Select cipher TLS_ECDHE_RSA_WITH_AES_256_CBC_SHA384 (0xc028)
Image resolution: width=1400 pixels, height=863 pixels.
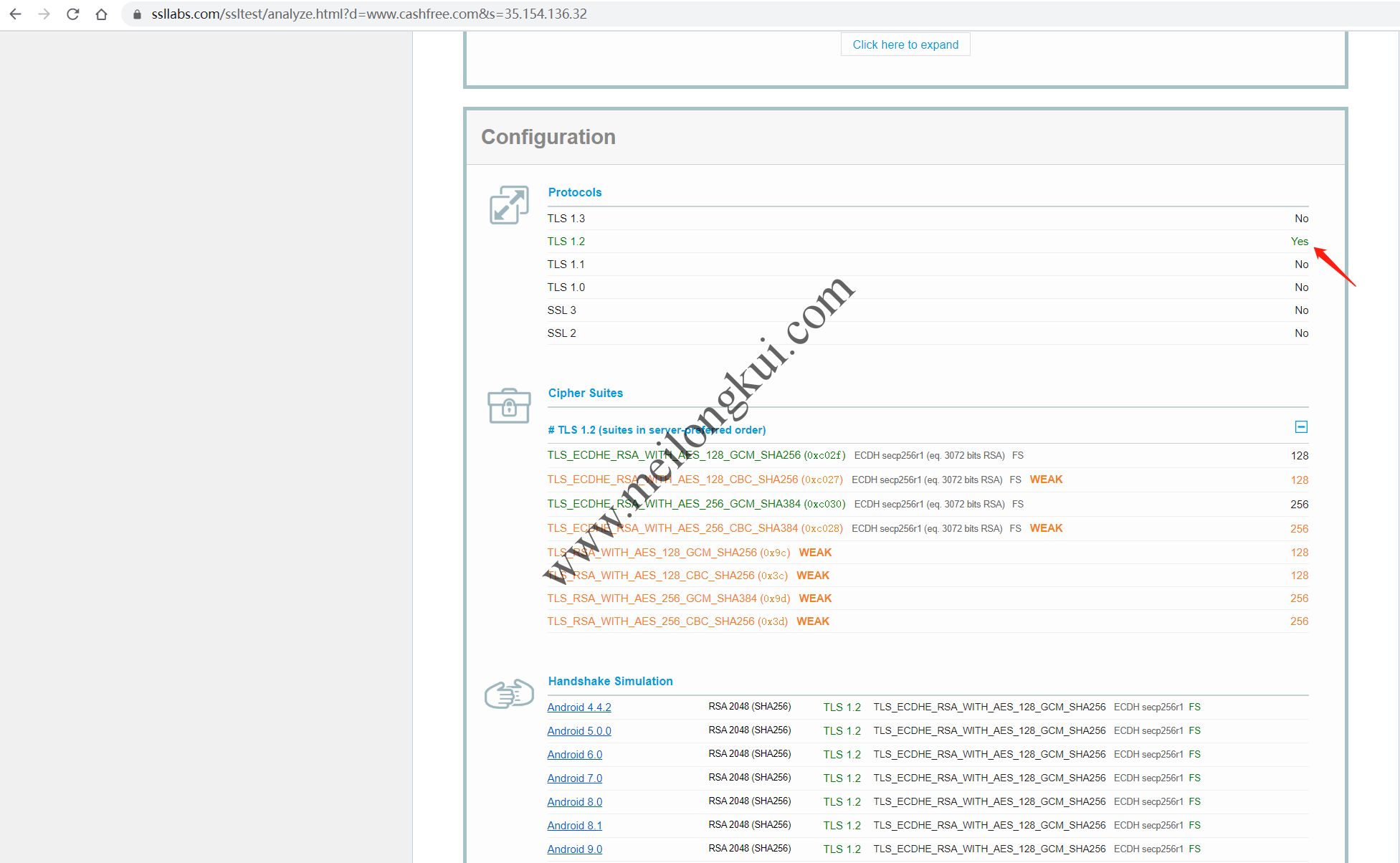695,528
